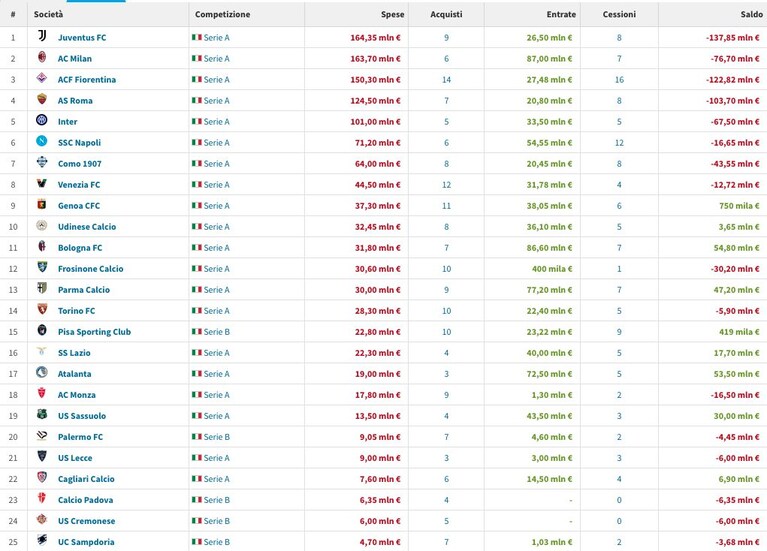Click the Torino FC crest icon

point(42,309)
